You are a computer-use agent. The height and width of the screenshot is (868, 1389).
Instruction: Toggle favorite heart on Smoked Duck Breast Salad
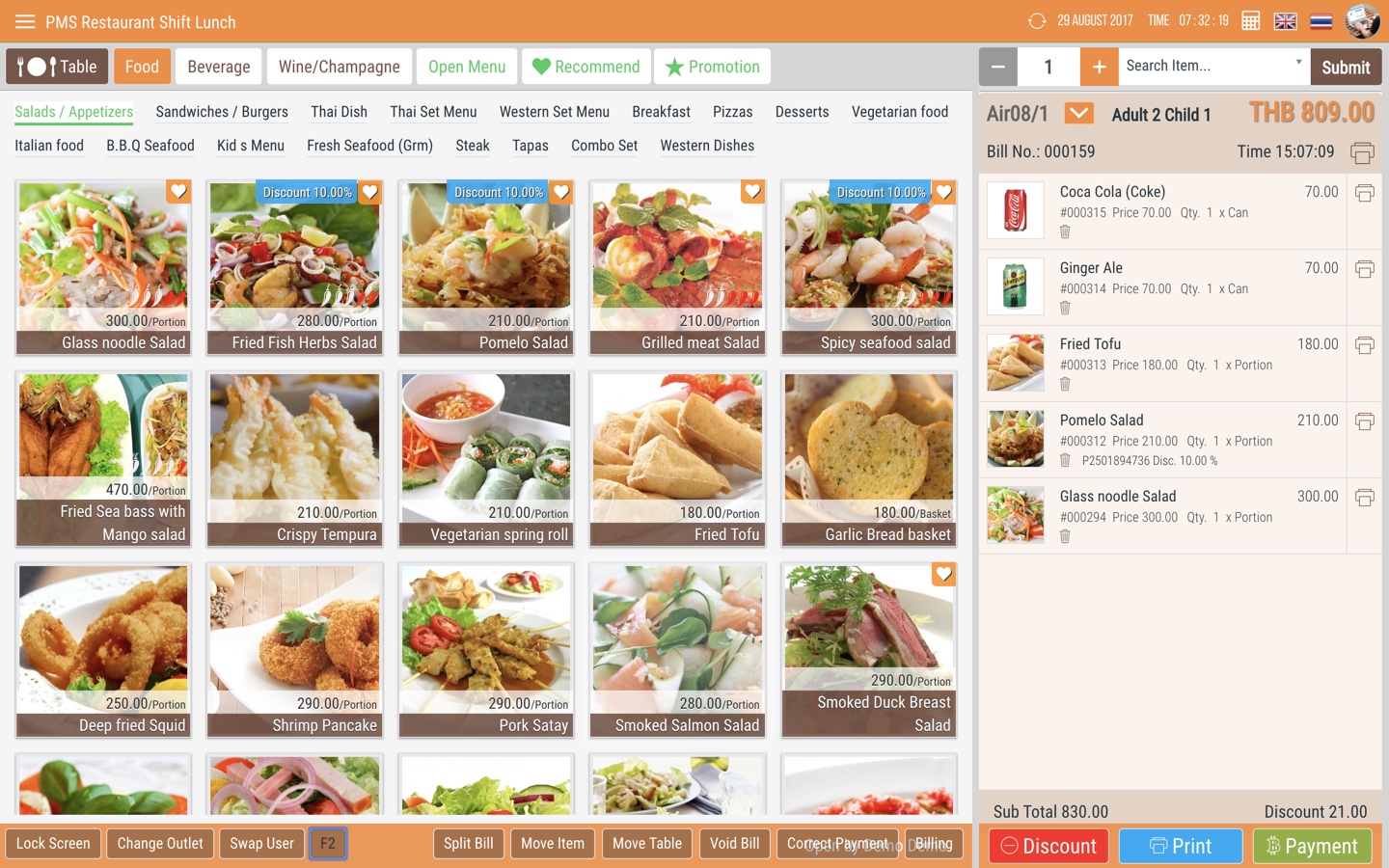pyautogui.click(x=943, y=575)
